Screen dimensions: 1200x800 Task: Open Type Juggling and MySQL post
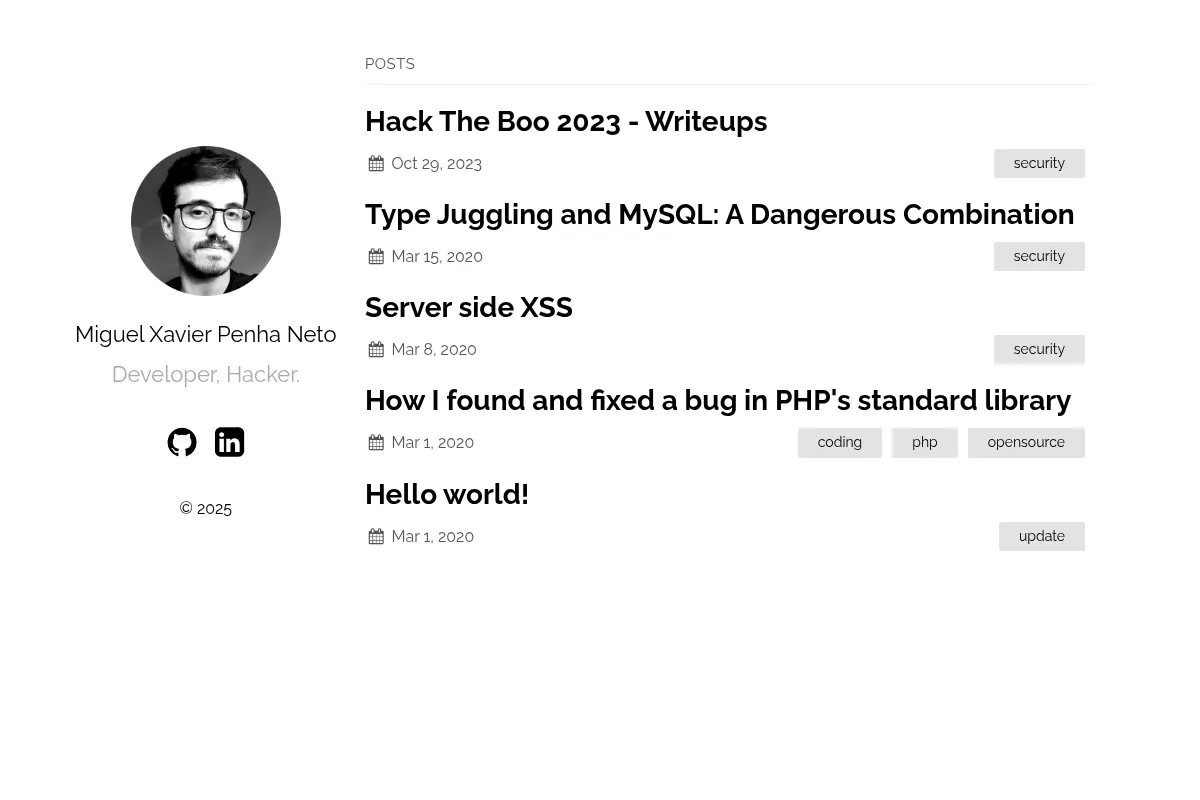[719, 214]
